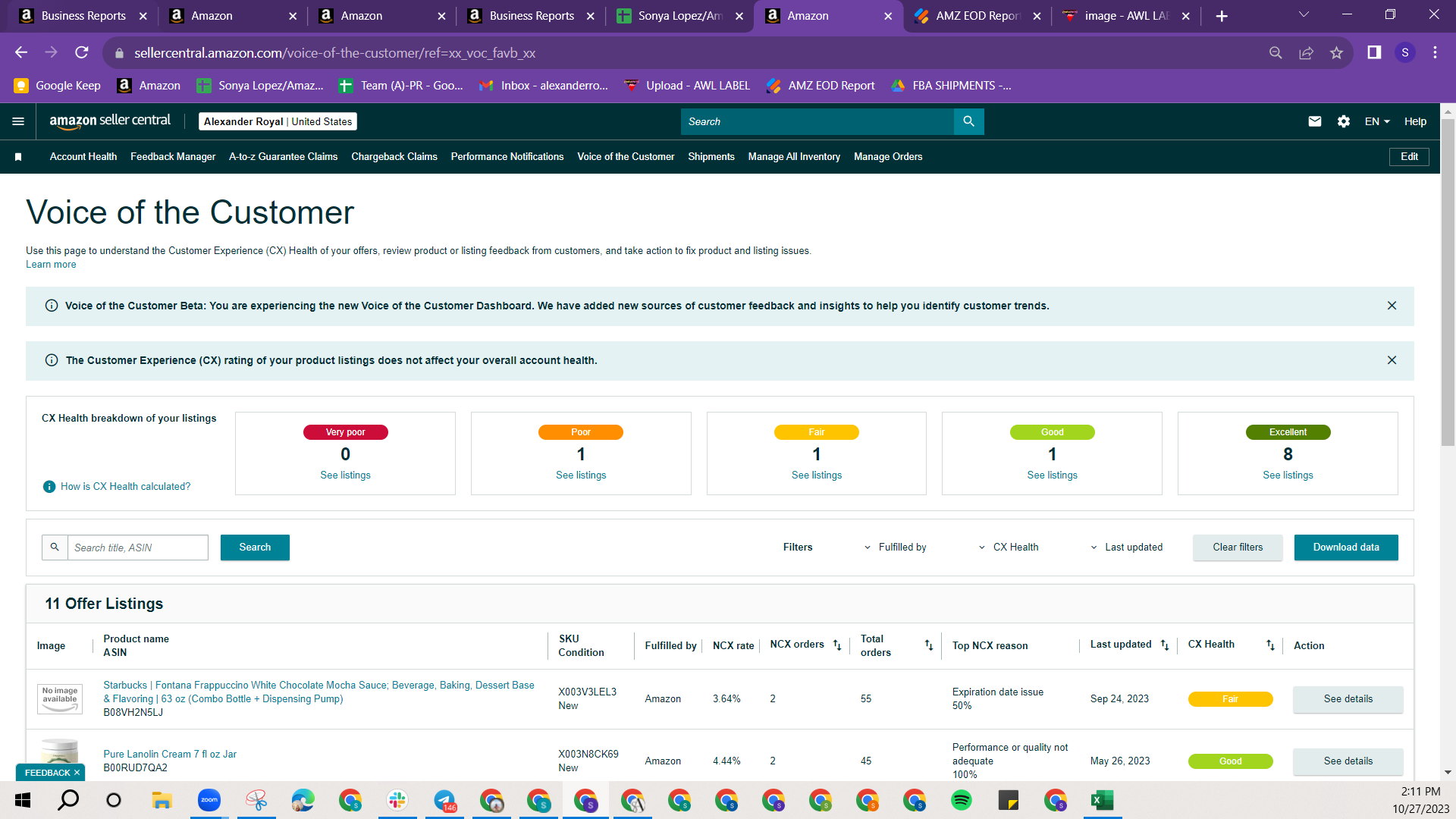Open the EN language dropdown
This screenshot has height=819, width=1456.
[x=1377, y=121]
